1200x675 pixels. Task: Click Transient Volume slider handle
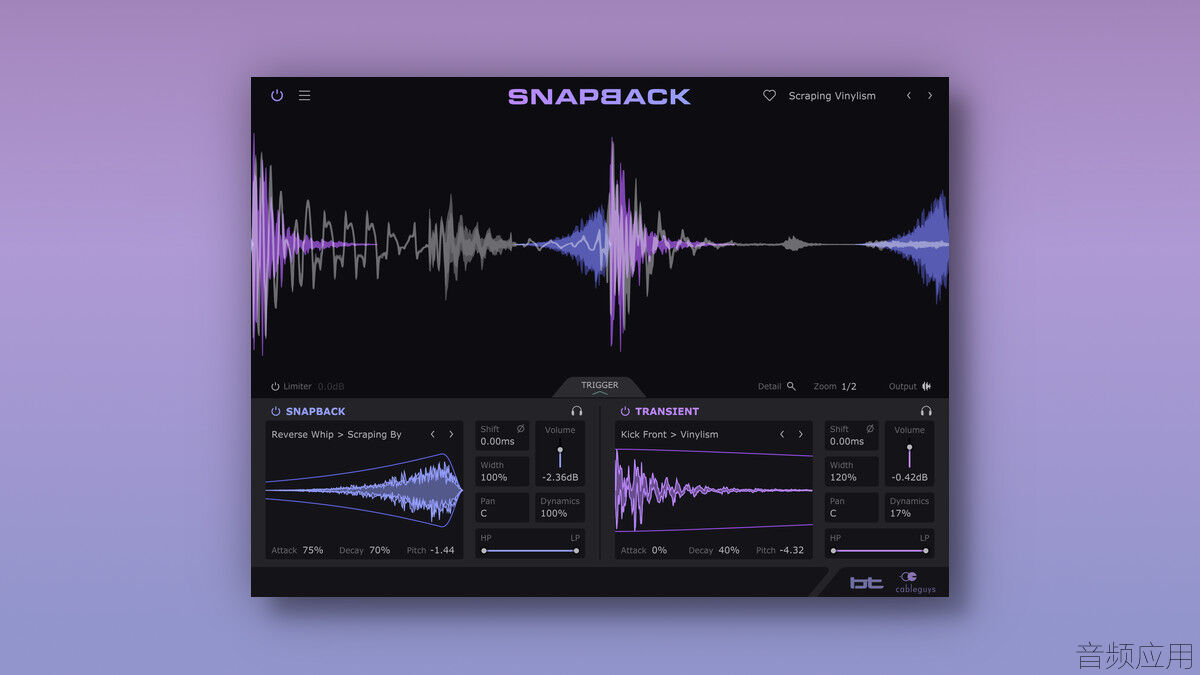pyautogui.click(x=909, y=447)
